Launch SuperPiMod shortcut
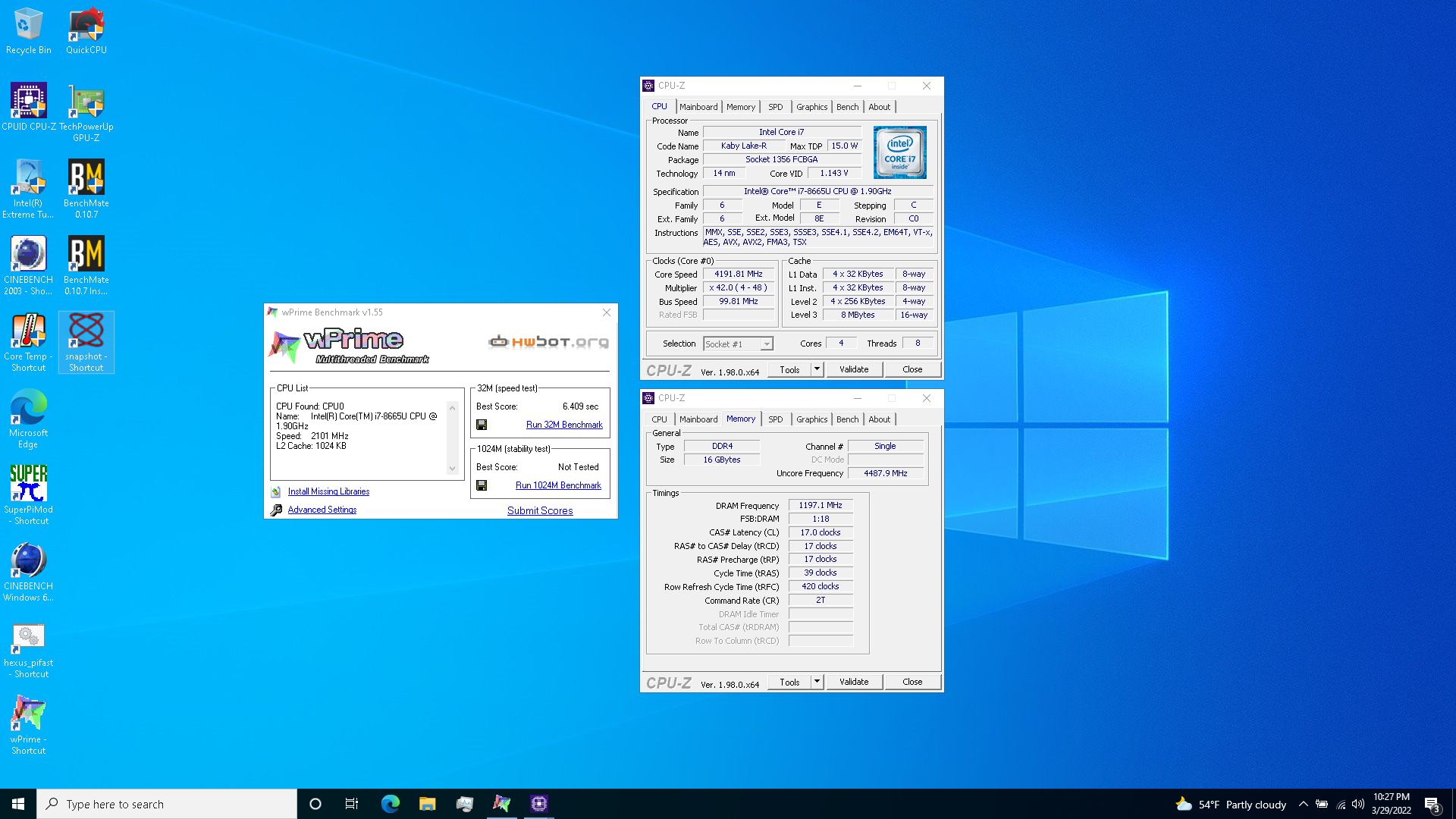The height and width of the screenshot is (819, 1456). [28, 495]
